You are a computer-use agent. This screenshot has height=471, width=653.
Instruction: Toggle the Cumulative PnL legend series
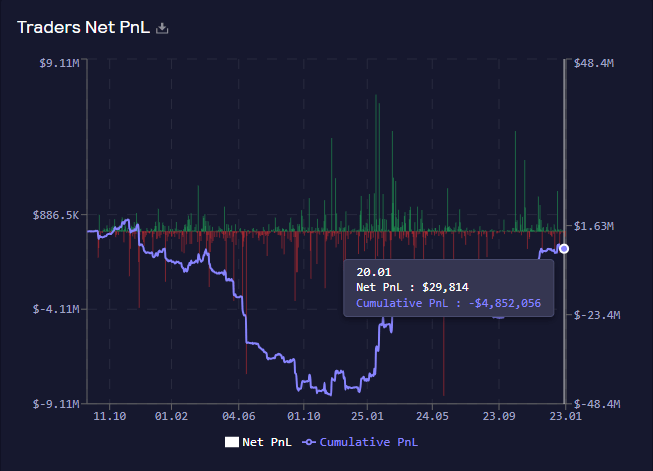[360, 442]
